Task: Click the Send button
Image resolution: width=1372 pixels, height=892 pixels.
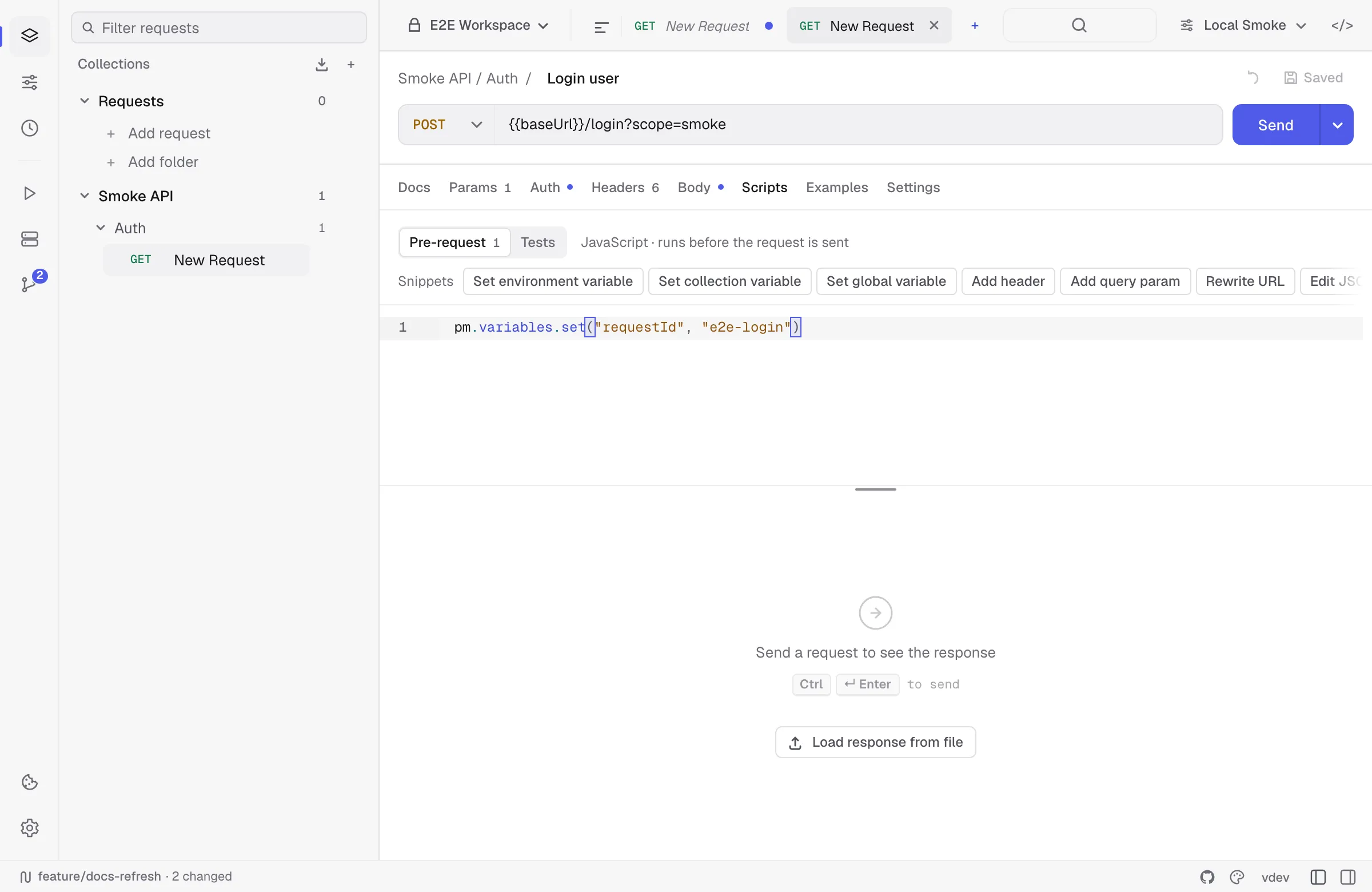Action: tap(1275, 125)
